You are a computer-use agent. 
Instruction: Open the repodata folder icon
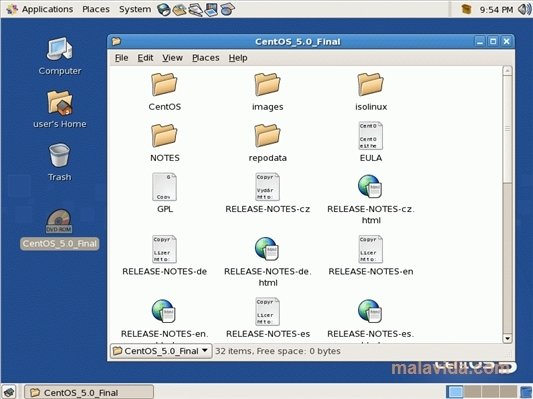(267, 135)
